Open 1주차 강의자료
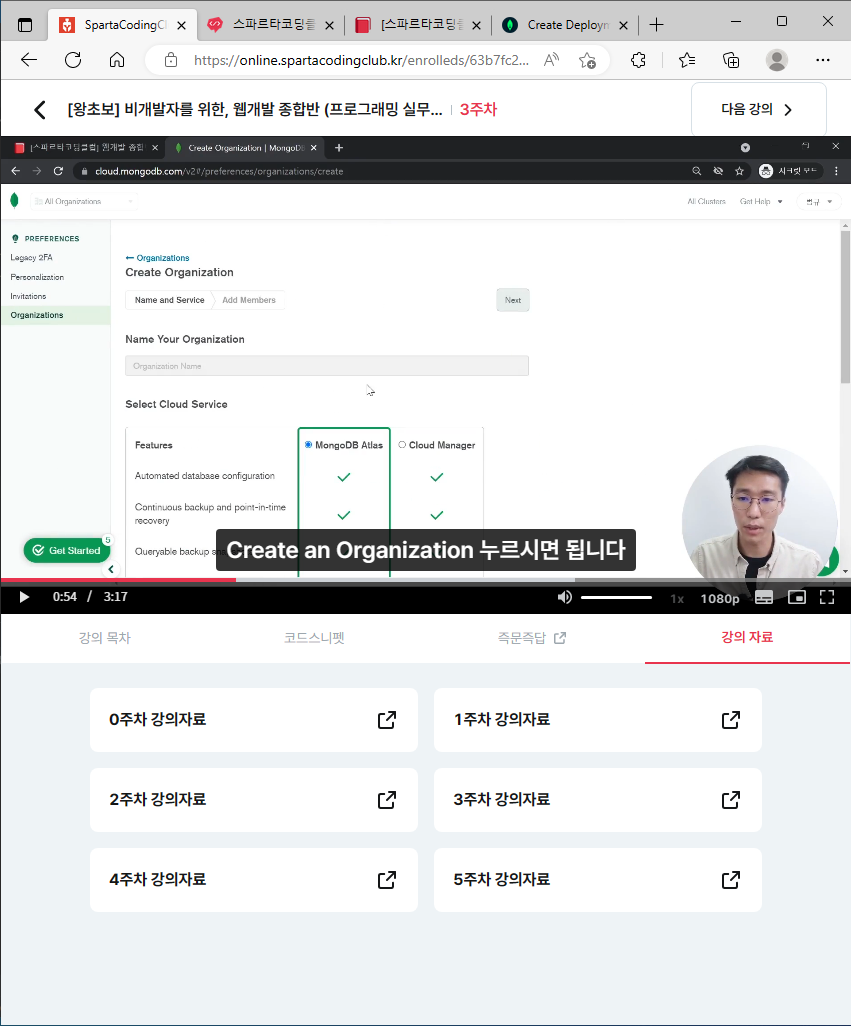 tap(598, 720)
